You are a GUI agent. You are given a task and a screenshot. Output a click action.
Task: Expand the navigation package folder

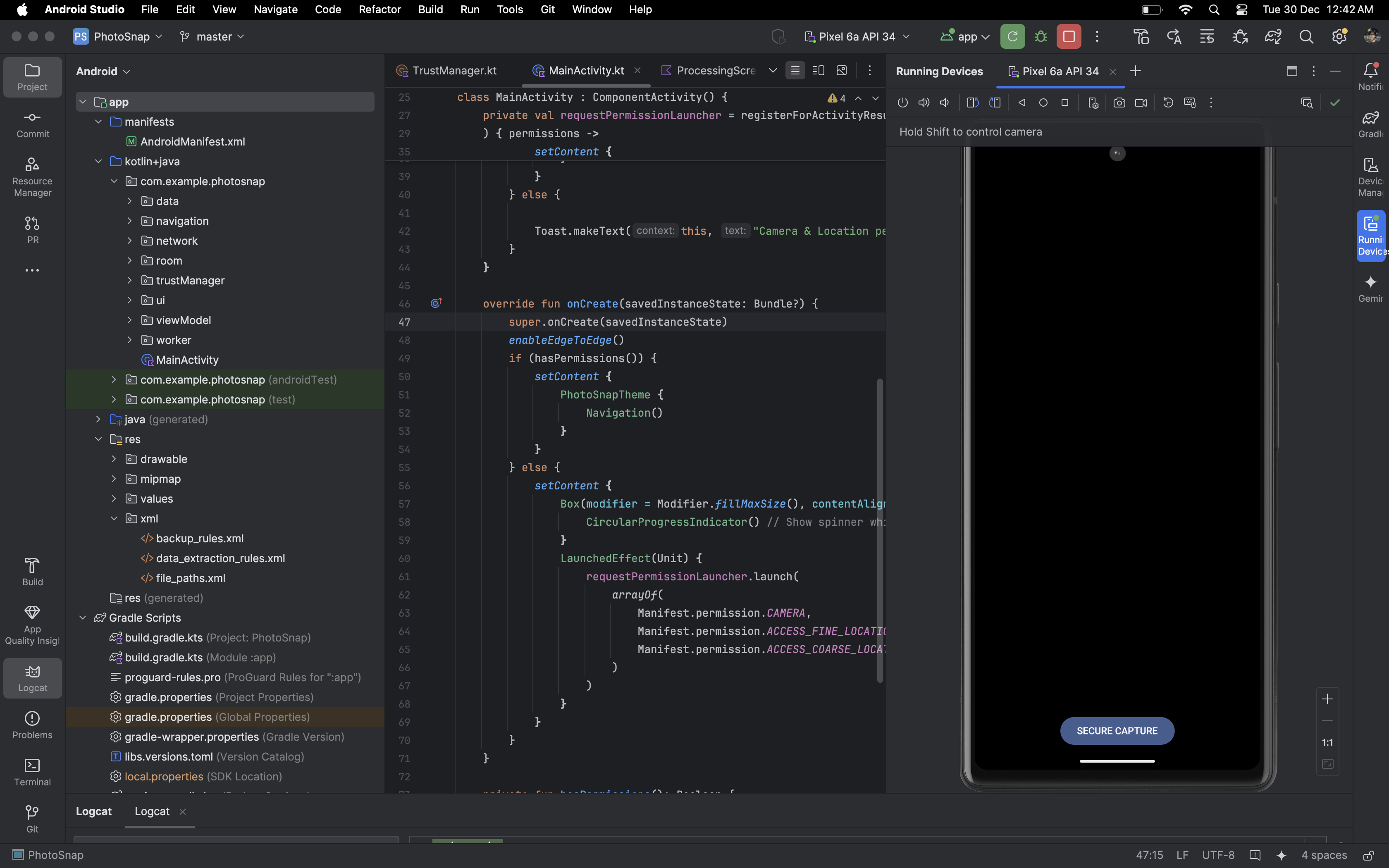tap(130, 221)
